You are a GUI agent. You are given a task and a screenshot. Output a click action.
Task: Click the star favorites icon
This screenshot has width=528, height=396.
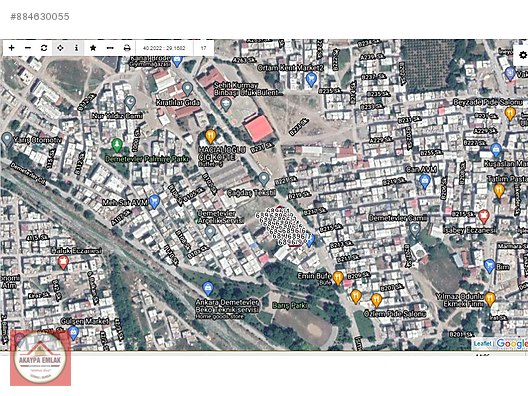(93, 48)
